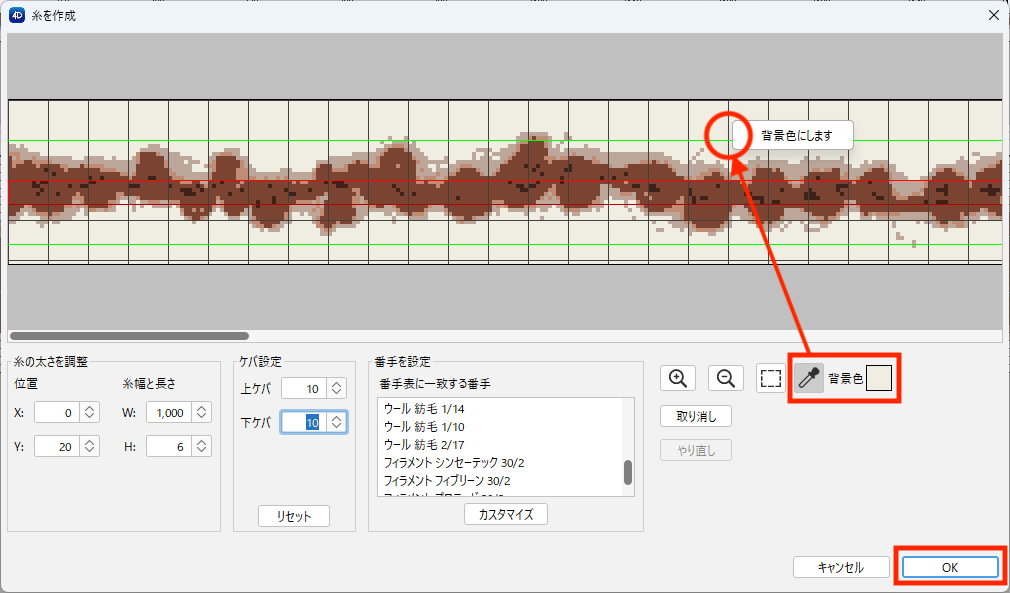Viewport: 1010px width, 593px height.
Task: Decrease X value with stepper down arrow
Action: click(x=90, y=417)
